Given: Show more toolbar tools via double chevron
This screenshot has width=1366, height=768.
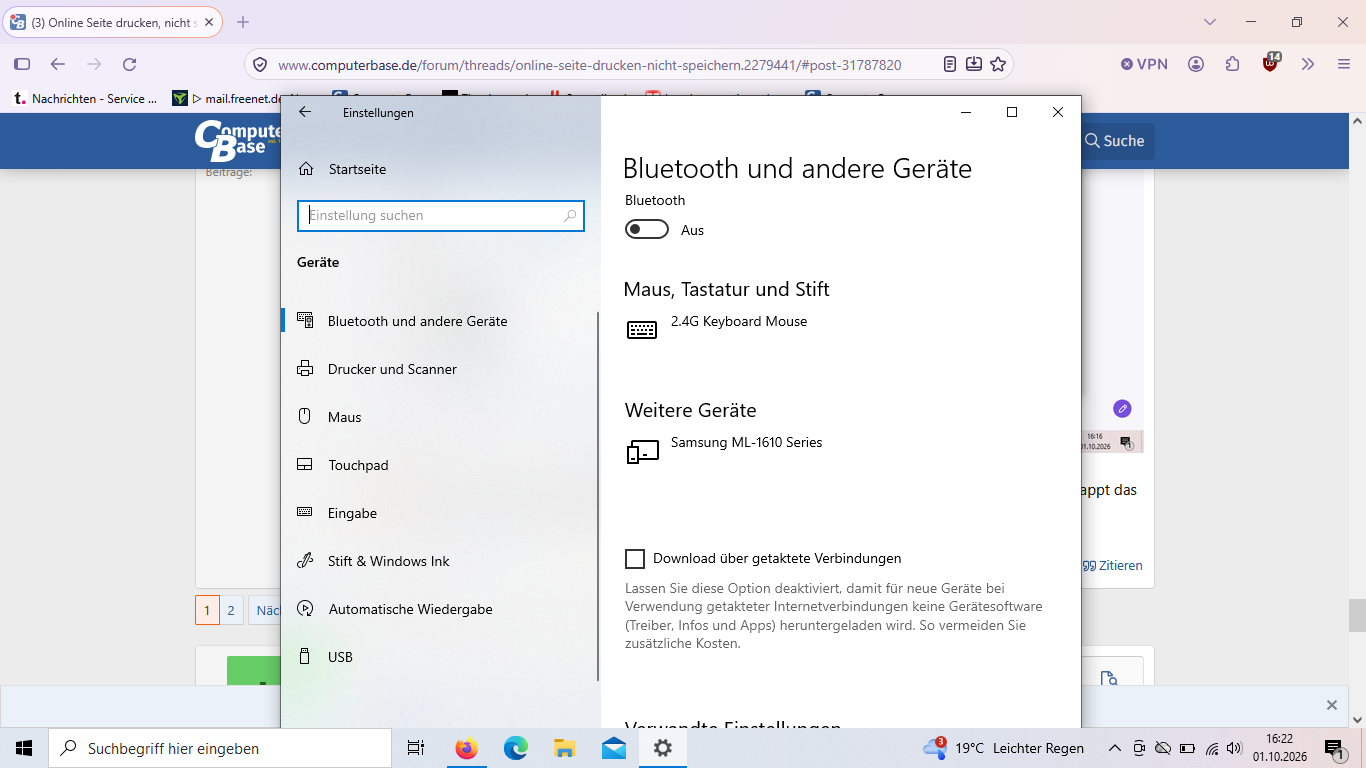Looking at the screenshot, I should pos(1308,64).
